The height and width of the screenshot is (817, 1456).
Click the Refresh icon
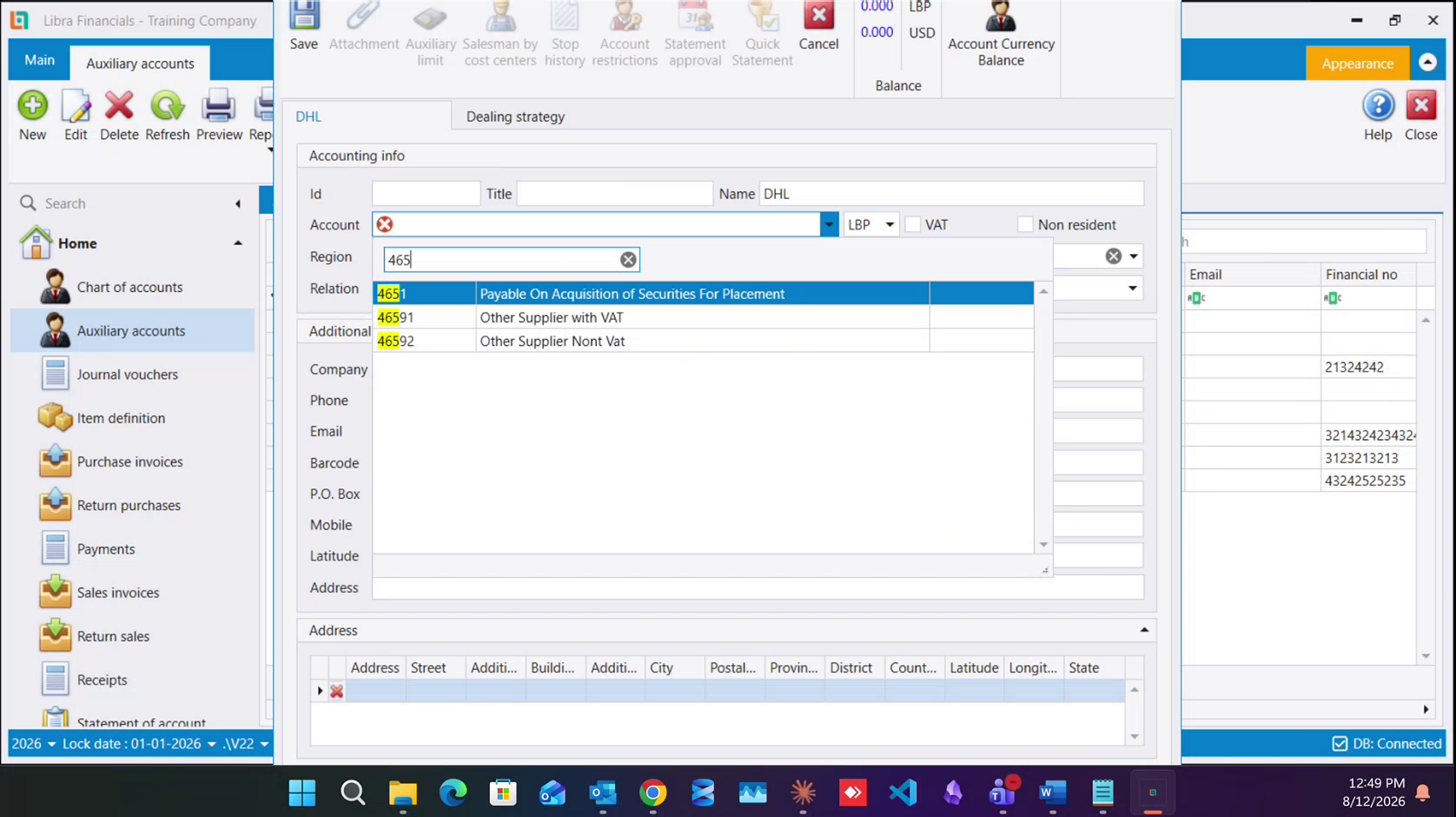(x=167, y=116)
